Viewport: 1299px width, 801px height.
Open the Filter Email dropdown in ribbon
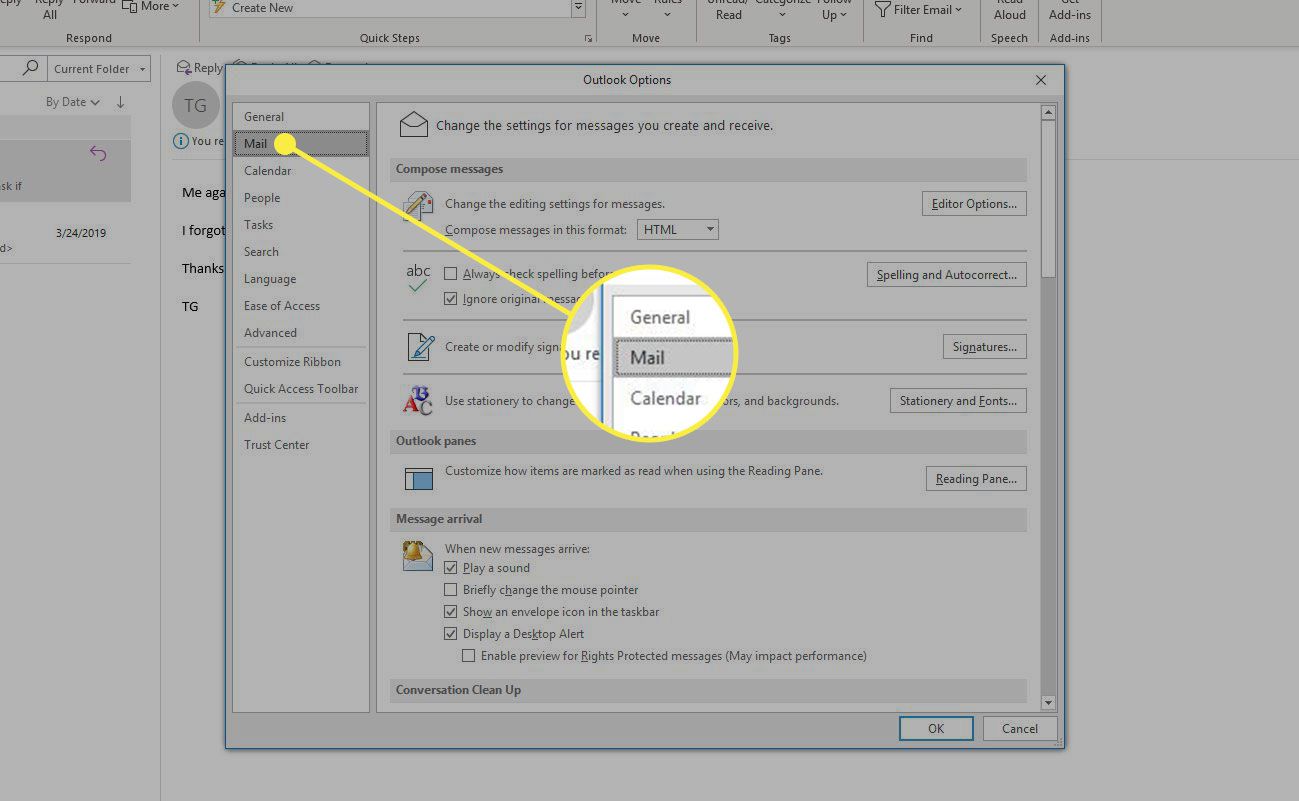click(918, 10)
